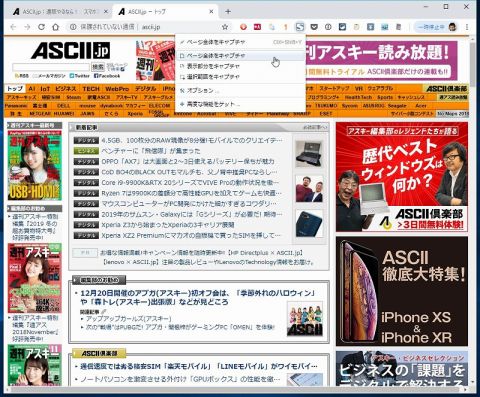This screenshot has height=397, width=480.
Task: Open the スタートアップ navigation tab
Action: (x=334, y=89)
